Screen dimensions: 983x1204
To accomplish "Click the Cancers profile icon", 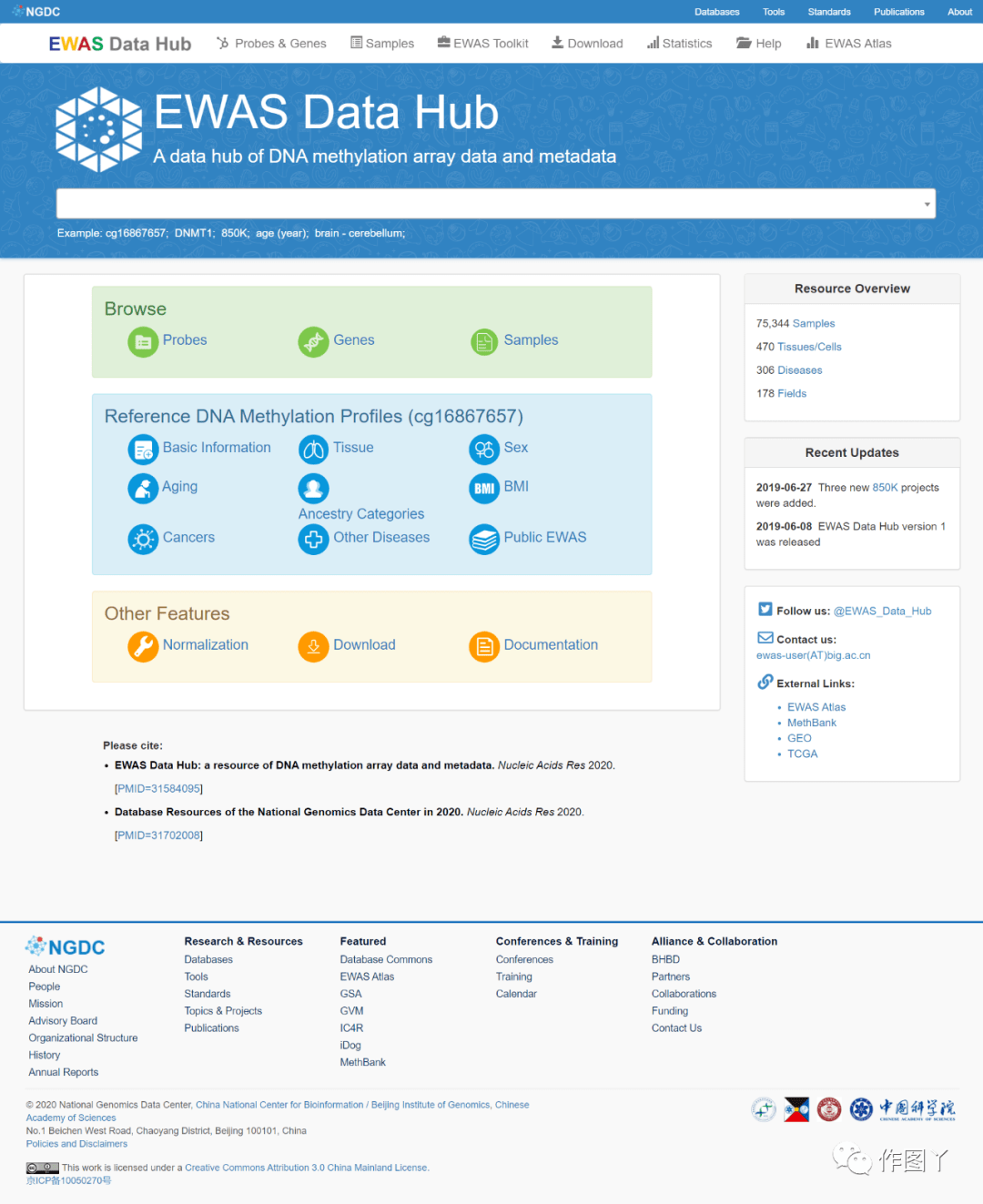I will [x=143, y=540].
